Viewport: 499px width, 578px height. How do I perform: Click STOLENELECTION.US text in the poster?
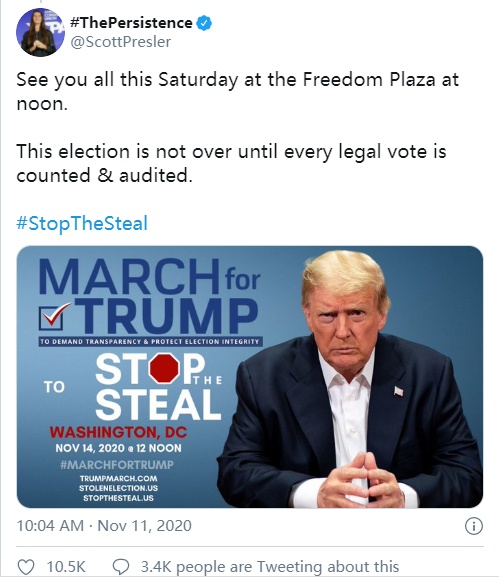coord(118,488)
